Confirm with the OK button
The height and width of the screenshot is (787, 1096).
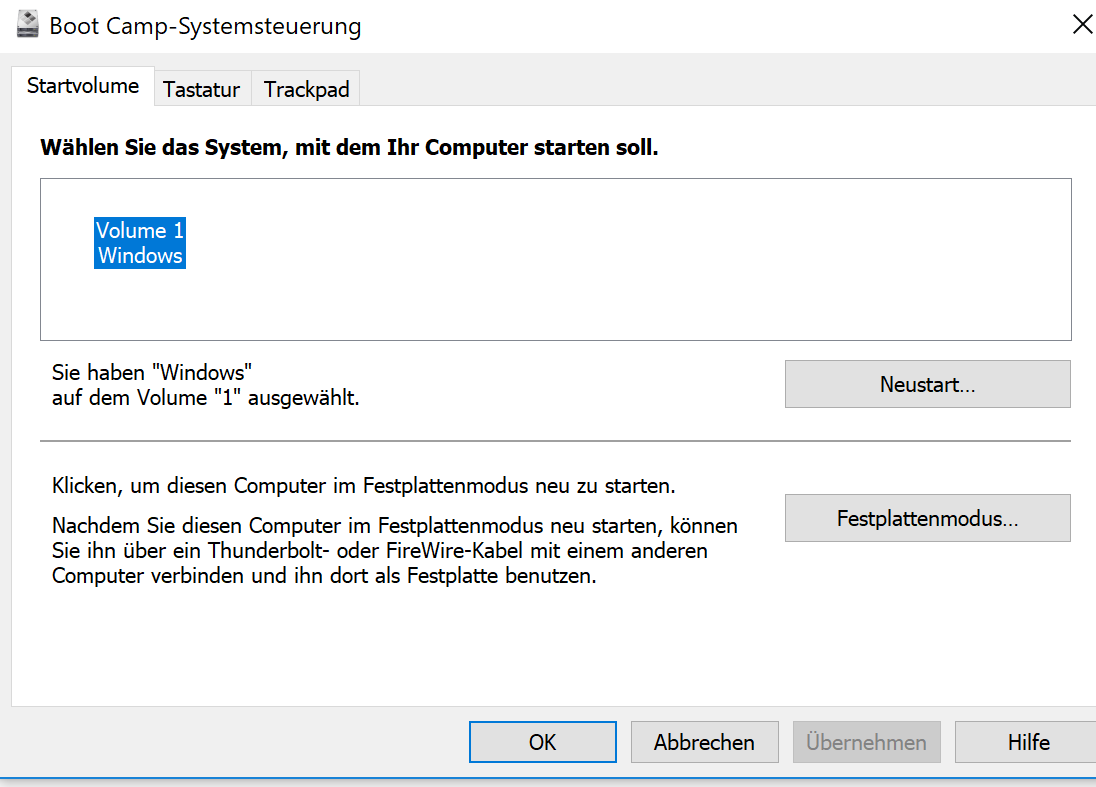[542, 742]
